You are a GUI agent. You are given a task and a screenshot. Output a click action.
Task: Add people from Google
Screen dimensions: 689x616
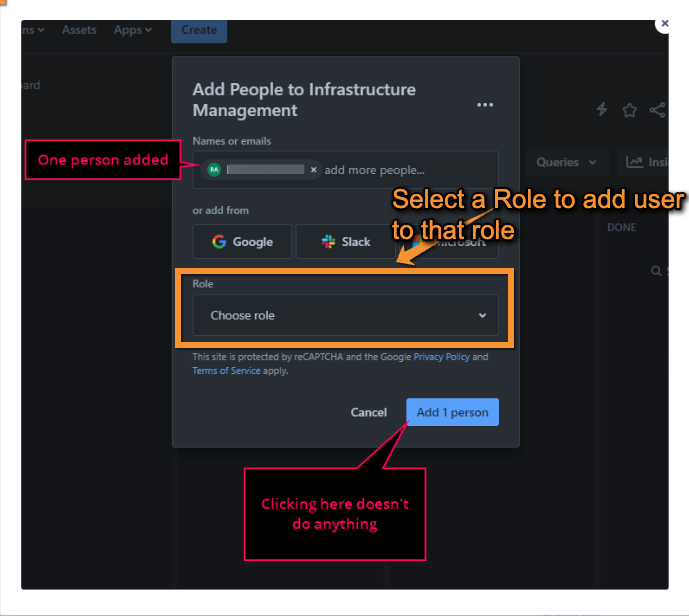(242, 241)
